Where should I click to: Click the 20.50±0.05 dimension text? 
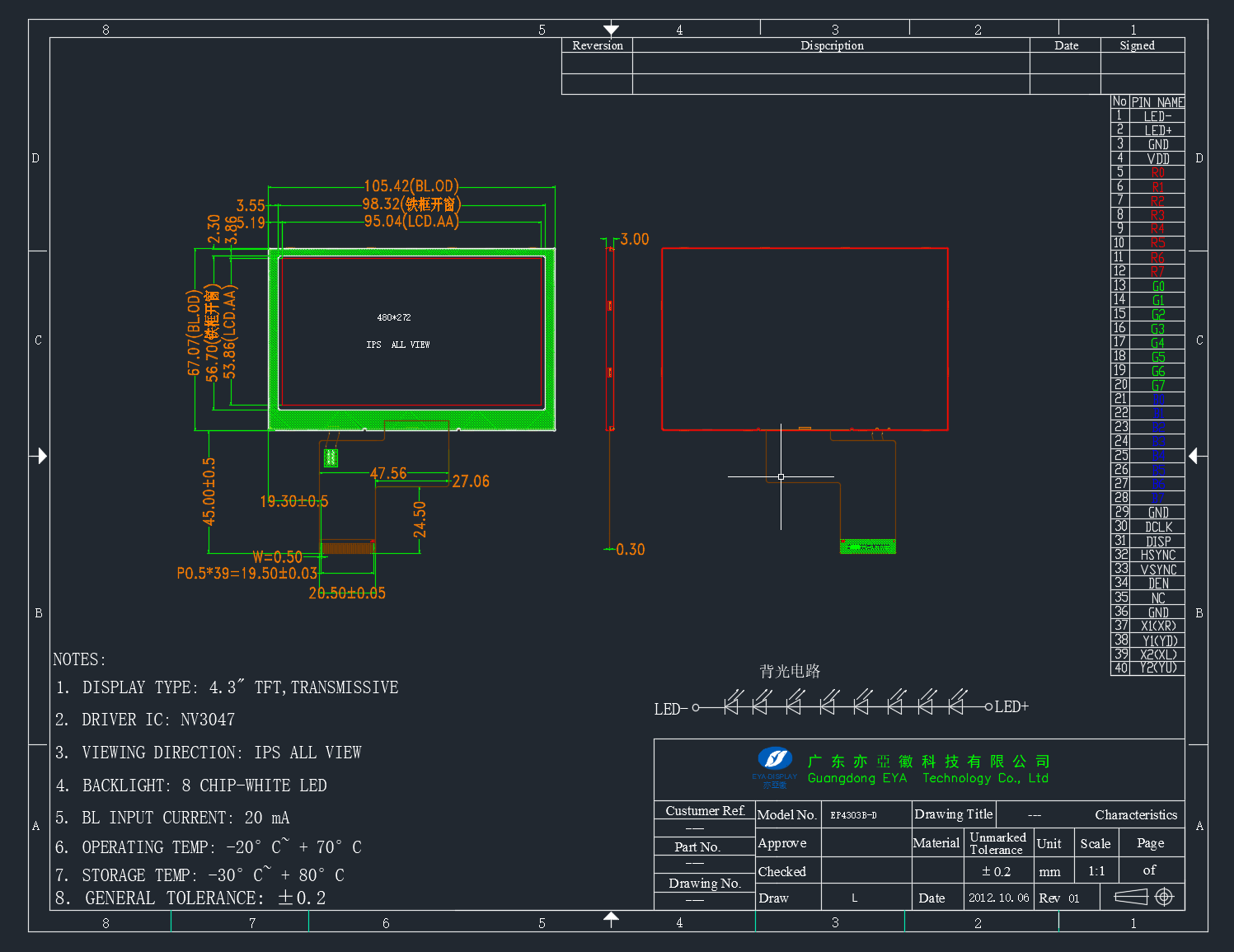[x=347, y=593]
